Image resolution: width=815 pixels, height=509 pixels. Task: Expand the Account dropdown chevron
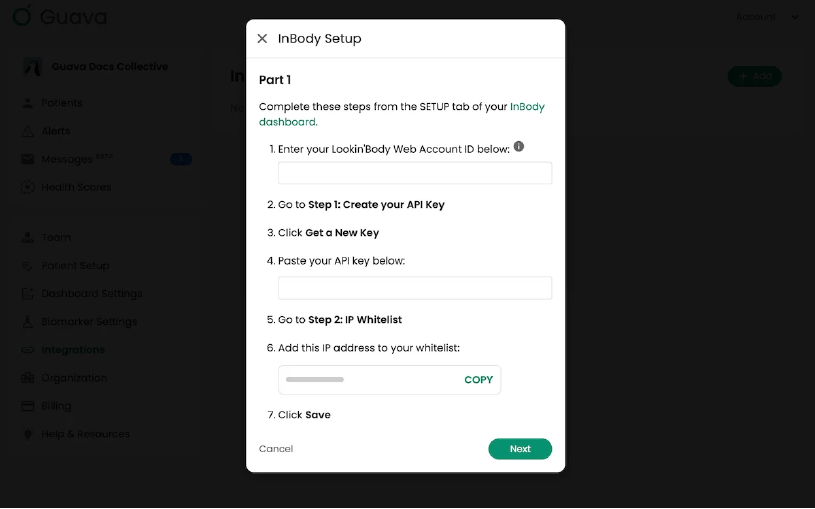(x=795, y=17)
